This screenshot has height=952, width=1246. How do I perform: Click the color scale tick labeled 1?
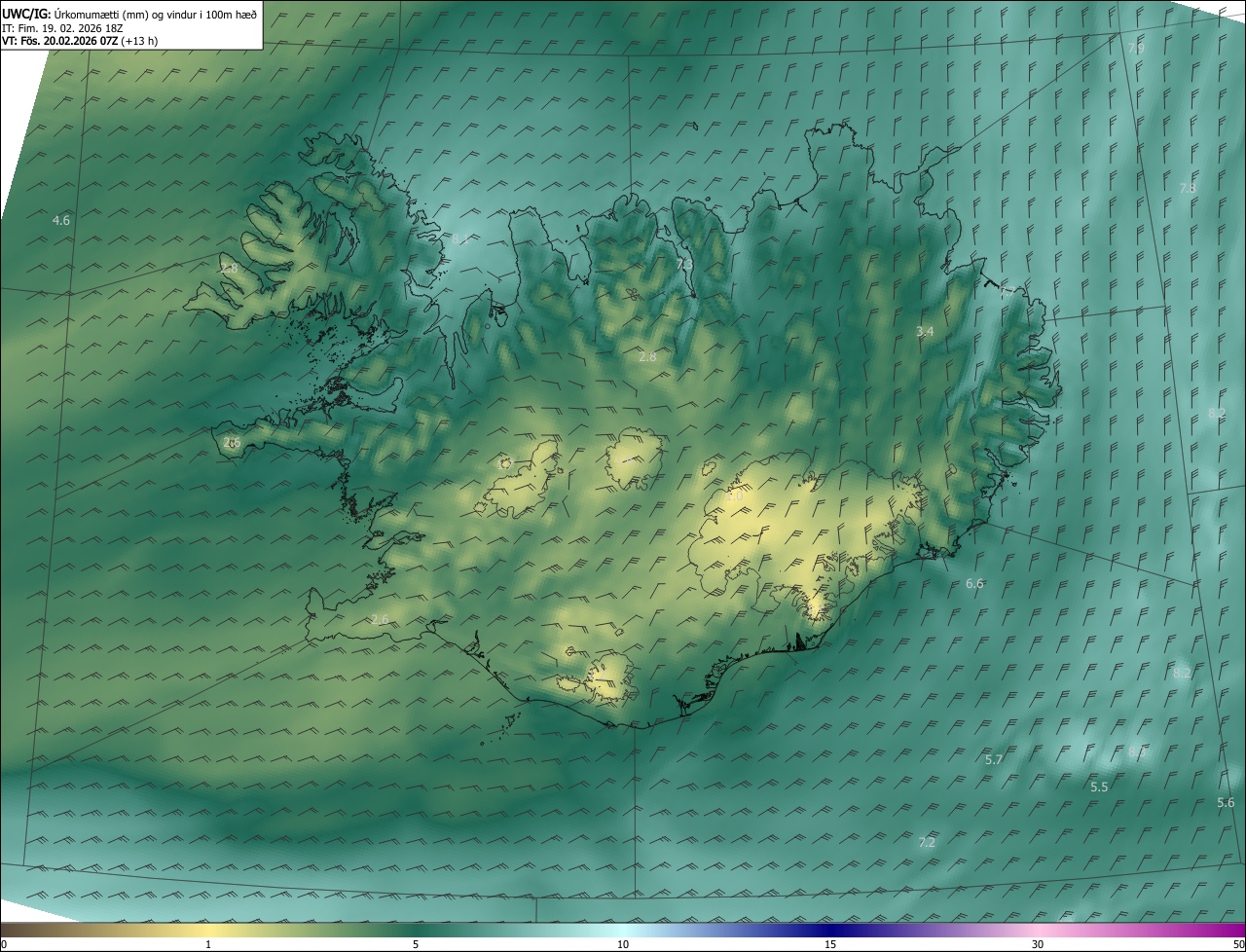[208, 944]
